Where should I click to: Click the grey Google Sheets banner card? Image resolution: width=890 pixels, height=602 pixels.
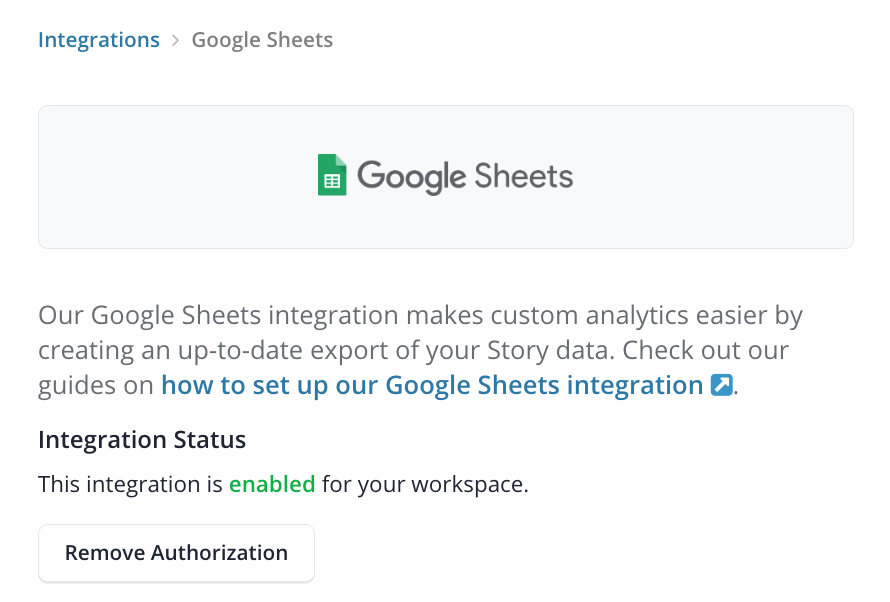point(446,176)
